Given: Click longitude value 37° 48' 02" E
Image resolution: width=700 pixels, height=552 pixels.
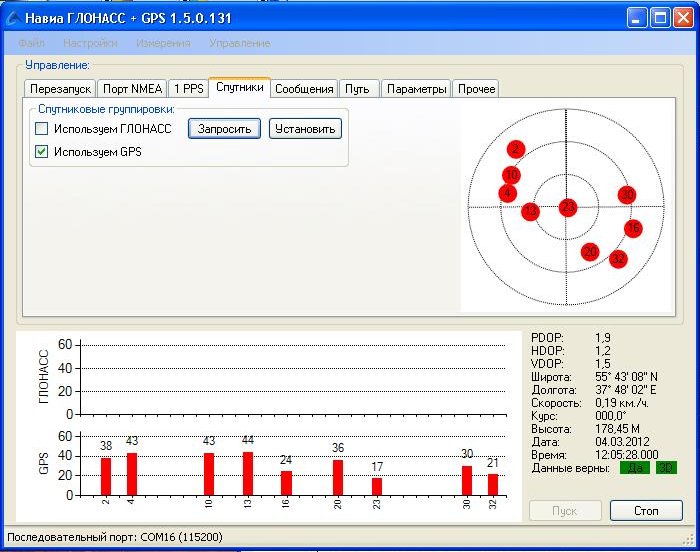Looking at the screenshot, I should pos(625,390).
